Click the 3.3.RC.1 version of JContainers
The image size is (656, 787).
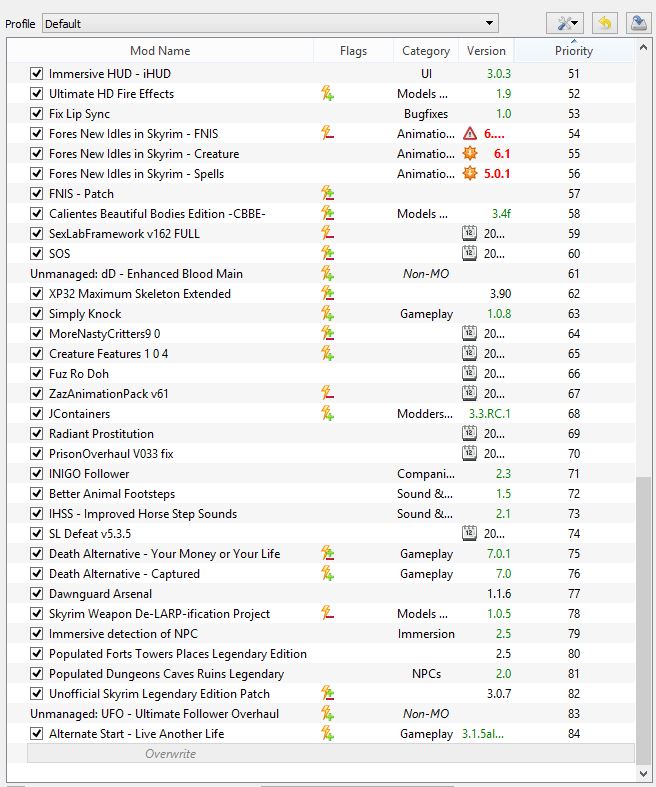[489, 414]
